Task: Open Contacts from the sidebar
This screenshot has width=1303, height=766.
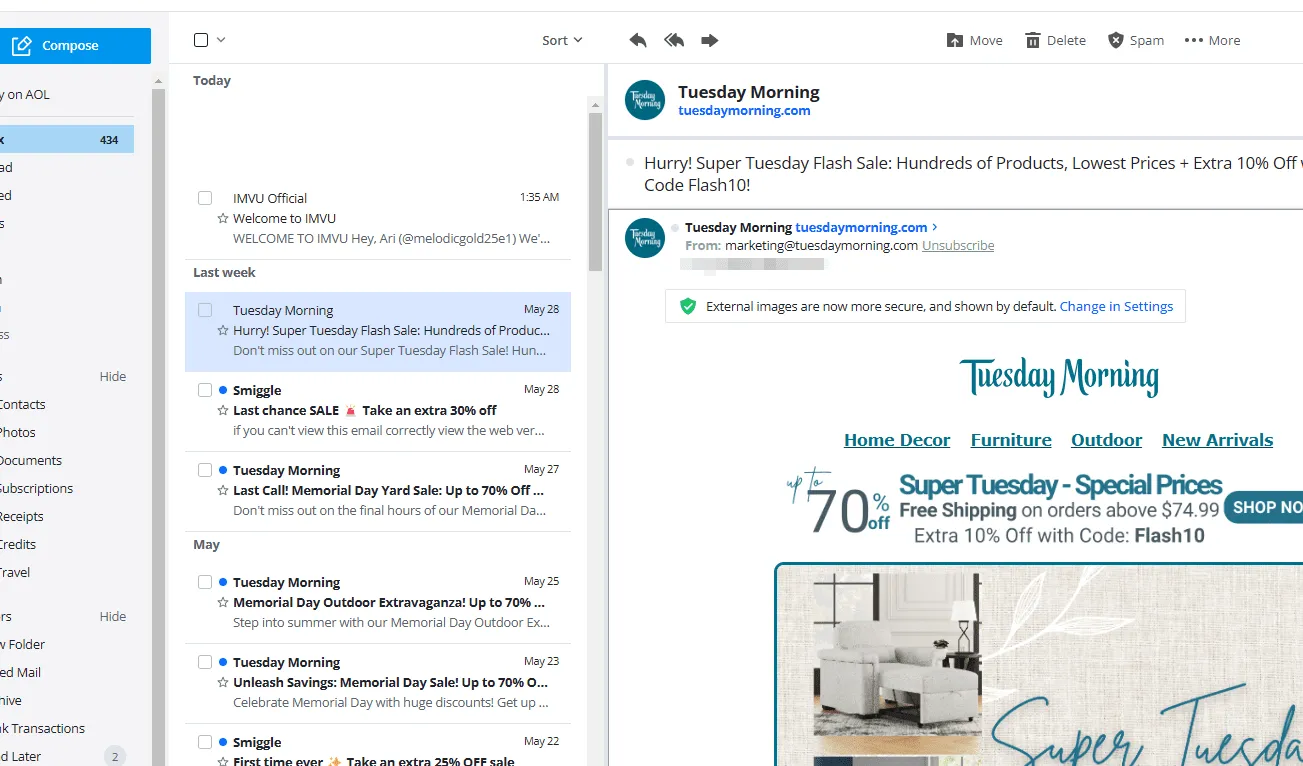Action: 24,404
